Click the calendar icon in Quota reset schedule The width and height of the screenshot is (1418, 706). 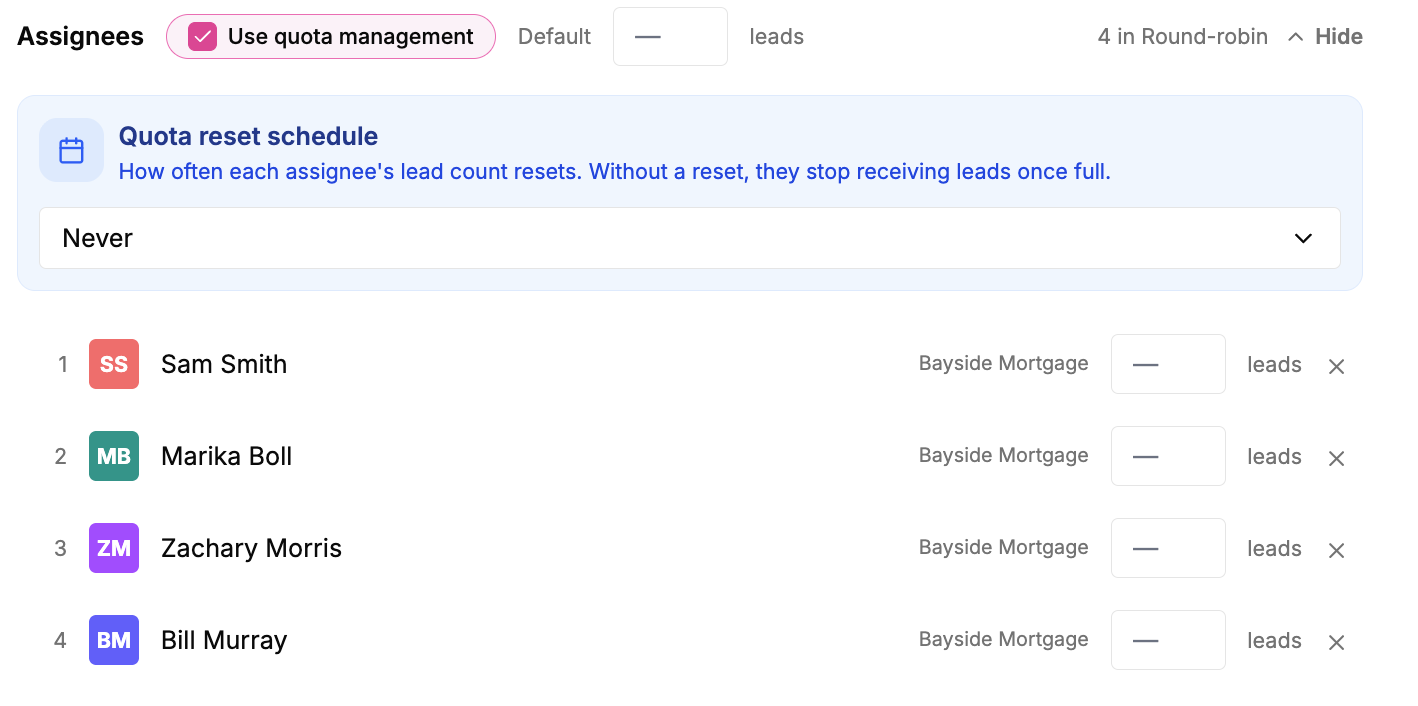[72, 151]
